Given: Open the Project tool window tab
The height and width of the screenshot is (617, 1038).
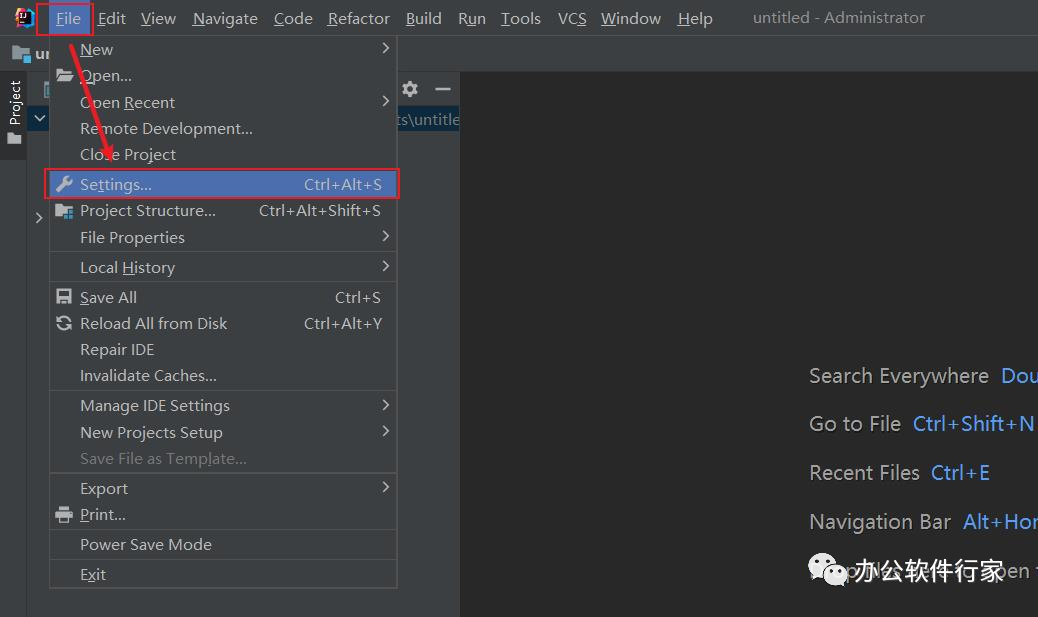Looking at the screenshot, I should (x=15, y=103).
